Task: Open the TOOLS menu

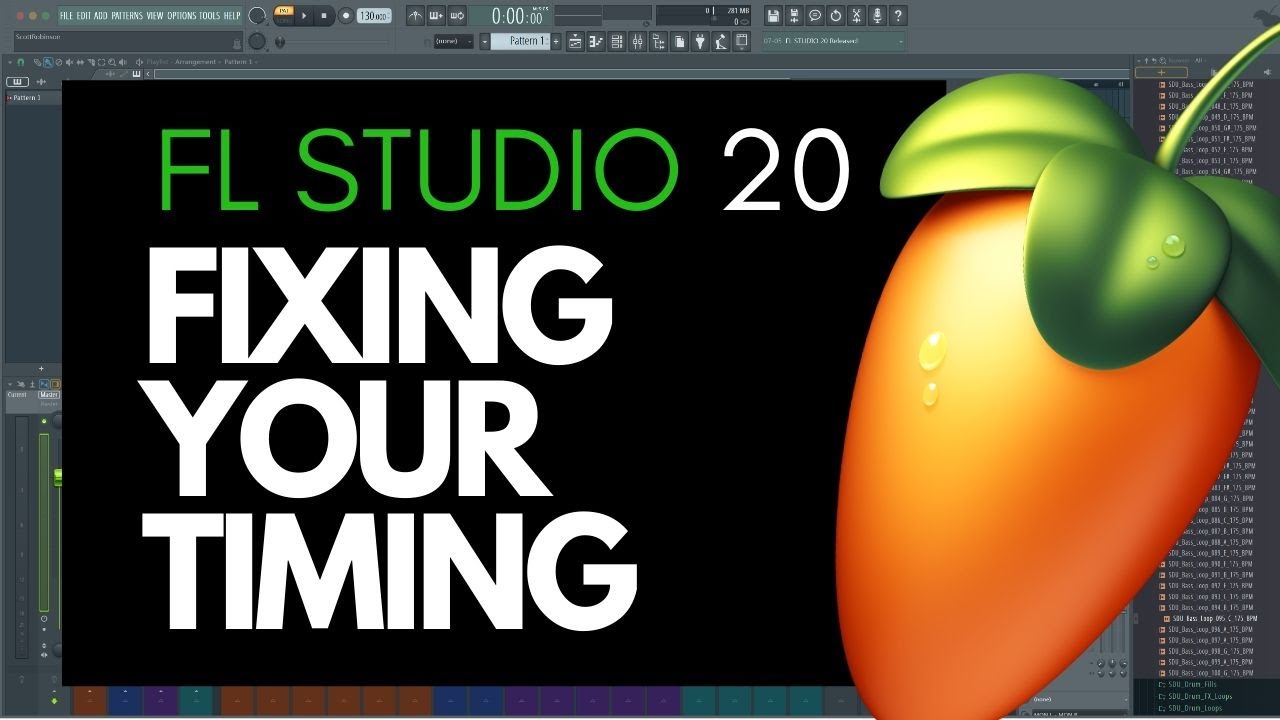Action: 209,16
